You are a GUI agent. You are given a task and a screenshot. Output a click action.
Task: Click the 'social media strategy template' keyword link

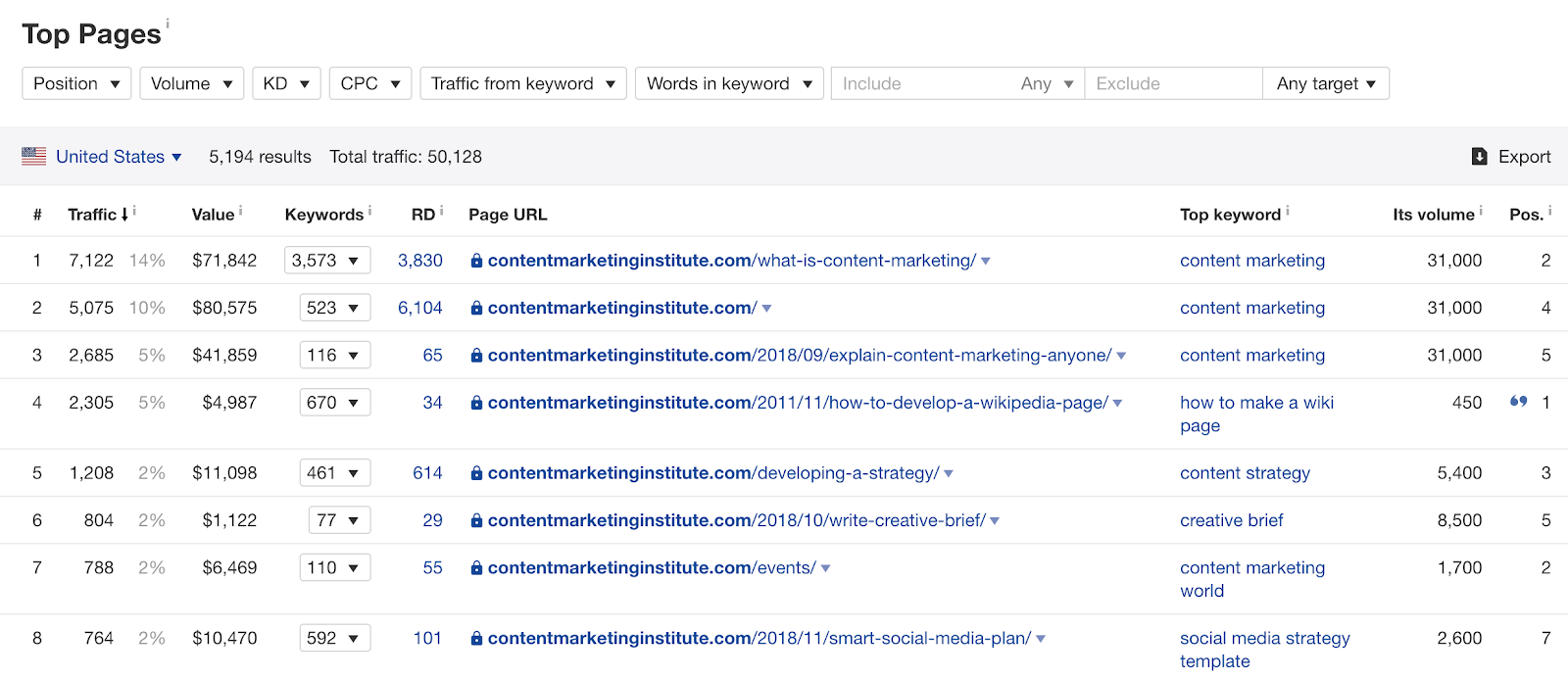coord(1265,650)
